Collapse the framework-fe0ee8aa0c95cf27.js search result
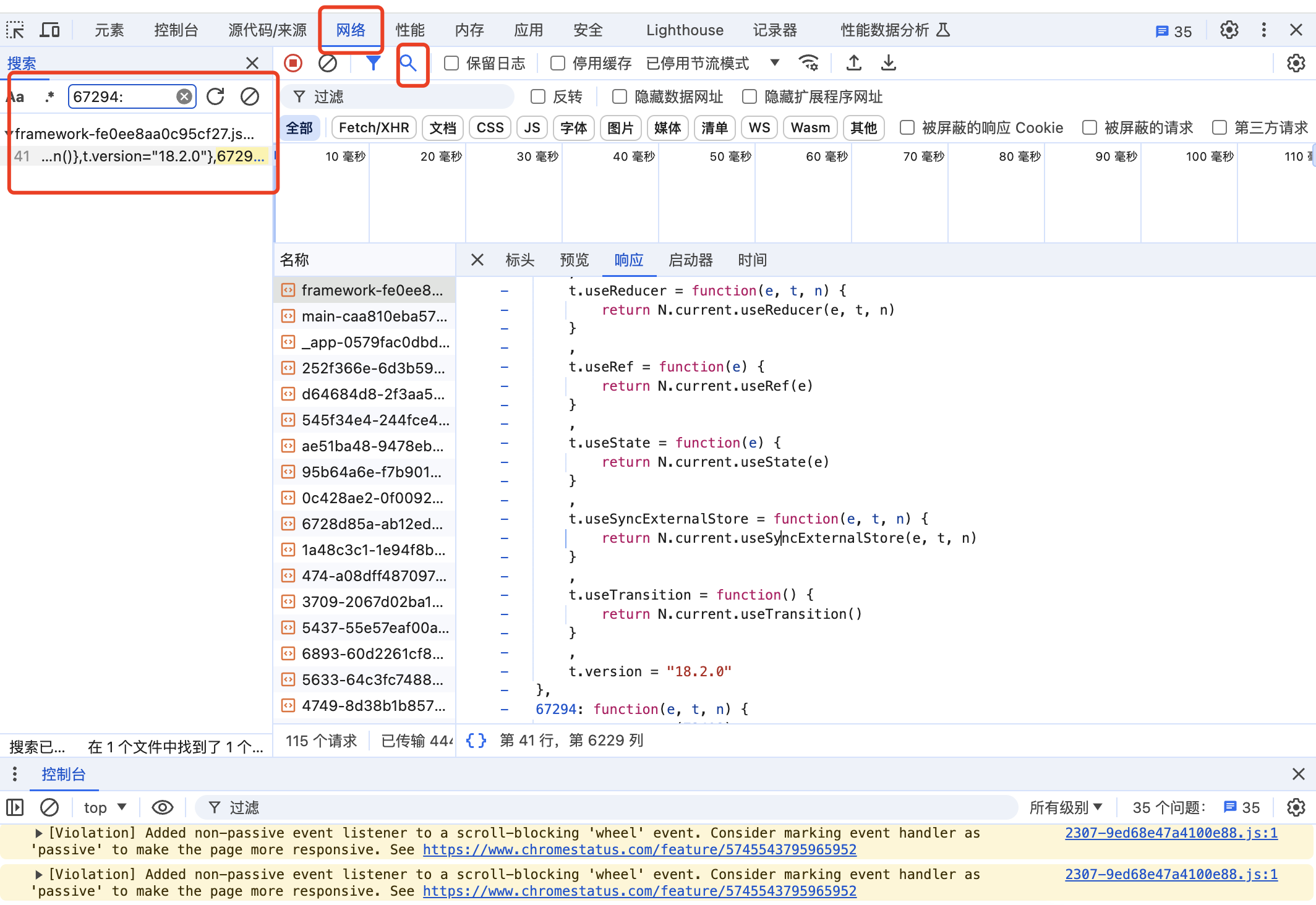This screenshot has width=1316, height=905. (x=8, y=134)
